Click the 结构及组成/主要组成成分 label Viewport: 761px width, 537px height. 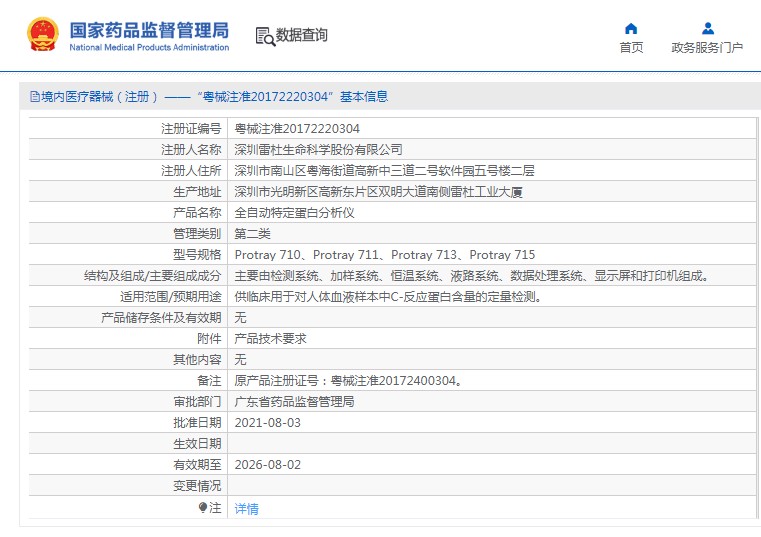click(152, 276)
